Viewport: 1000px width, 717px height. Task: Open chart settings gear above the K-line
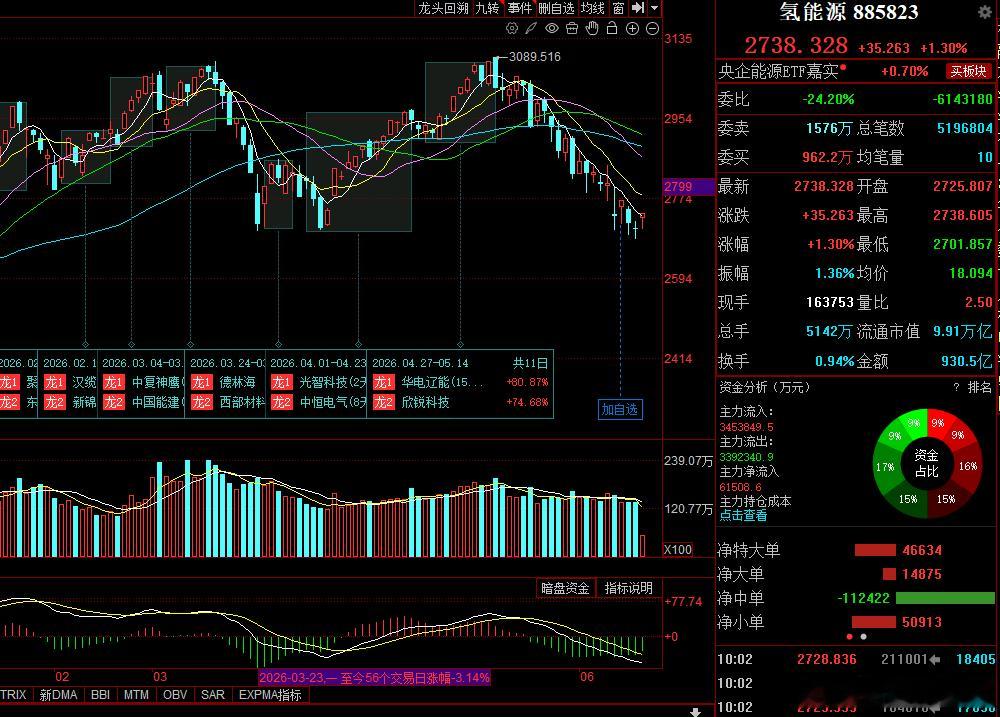click(511, 28)
